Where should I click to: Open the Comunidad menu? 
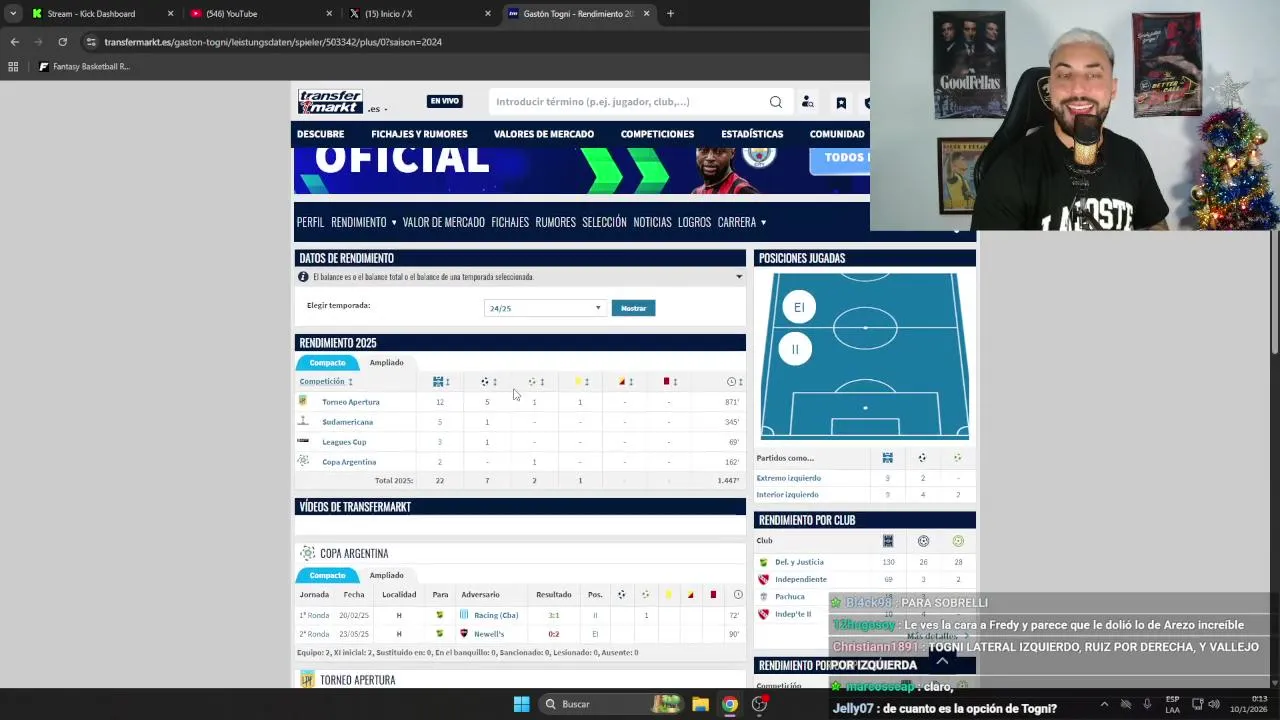pos(837,134)
